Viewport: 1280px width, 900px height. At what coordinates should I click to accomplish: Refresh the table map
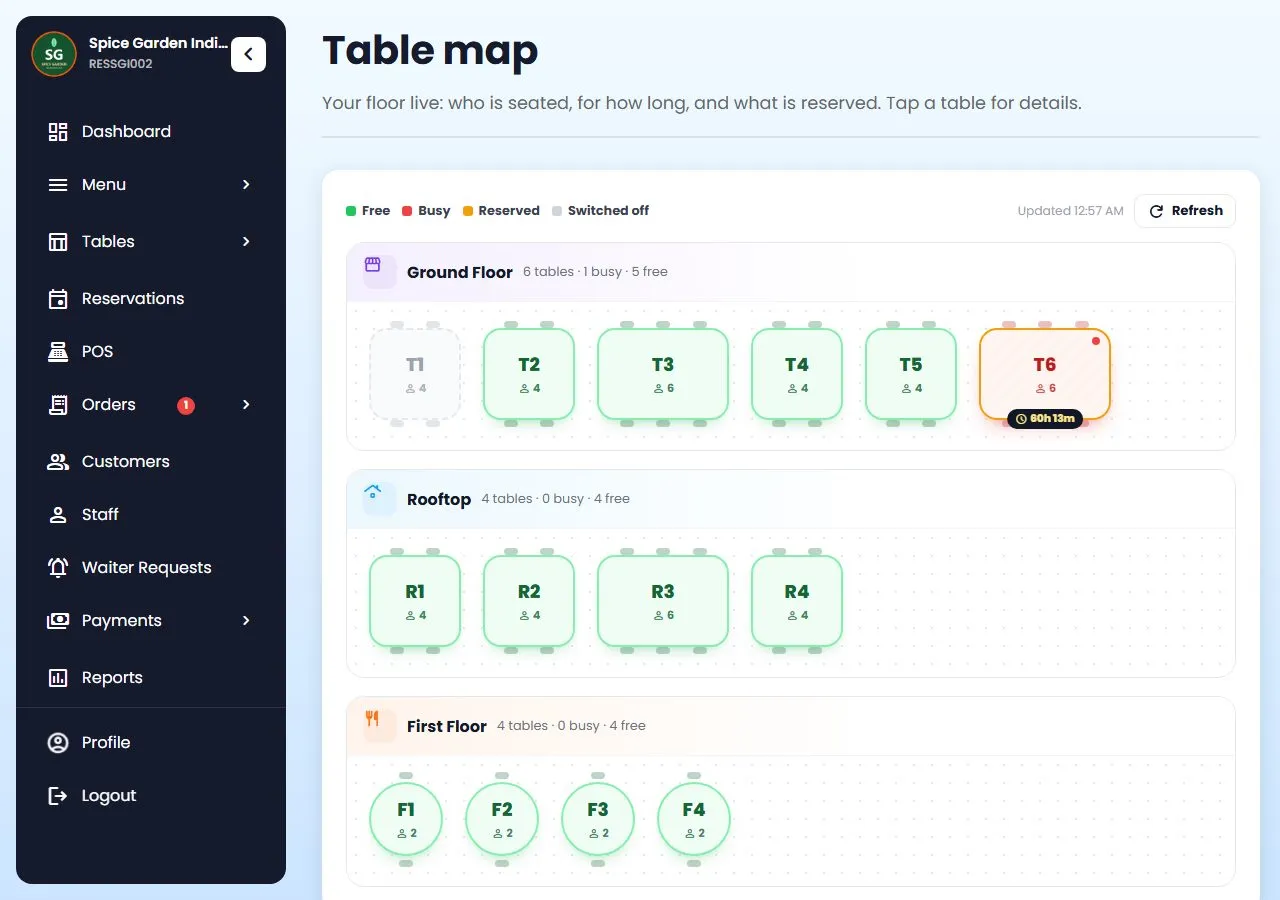coord(1185,211)
